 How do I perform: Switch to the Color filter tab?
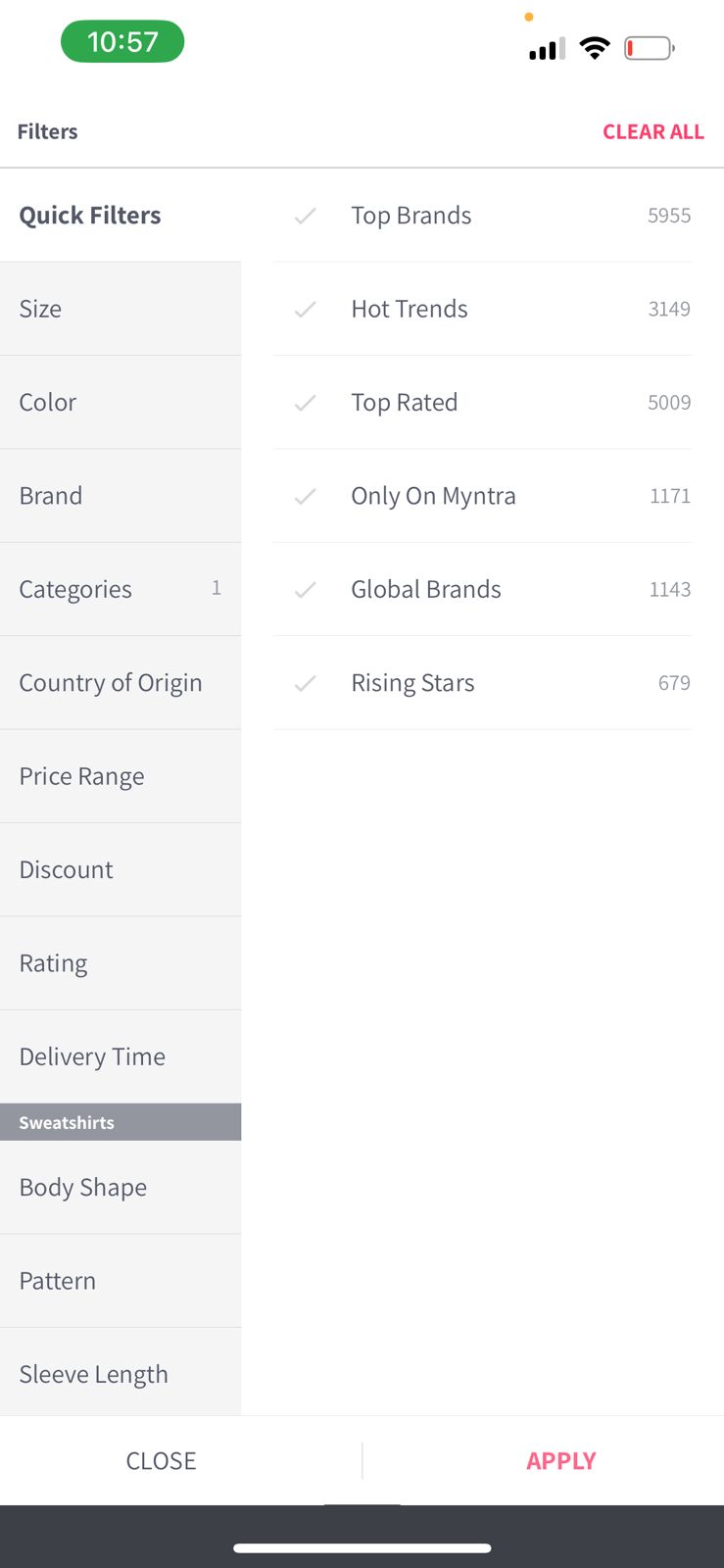click(x=120, y=403)
